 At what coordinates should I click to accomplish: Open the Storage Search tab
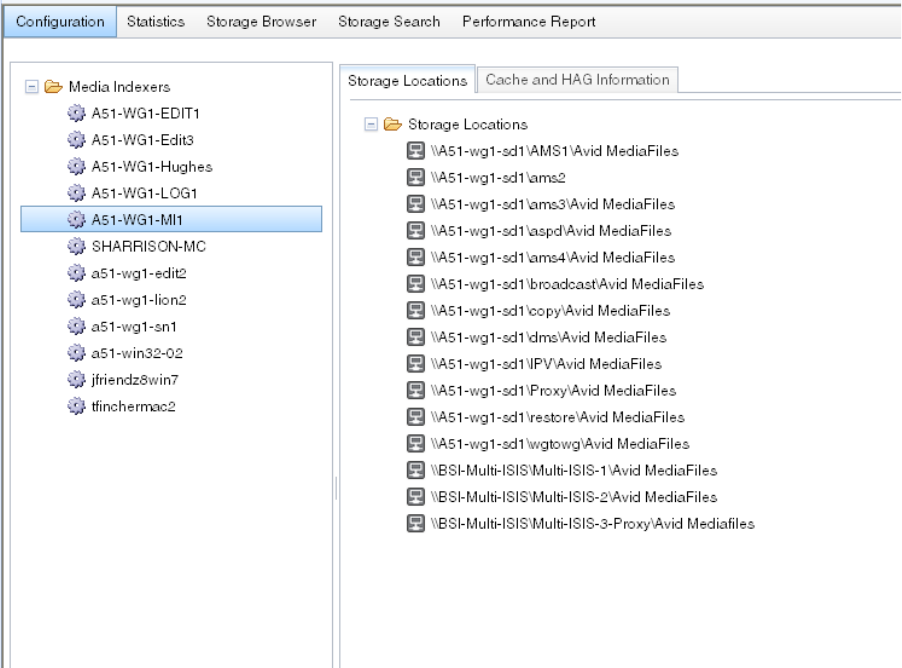click(x=389, y=22)
